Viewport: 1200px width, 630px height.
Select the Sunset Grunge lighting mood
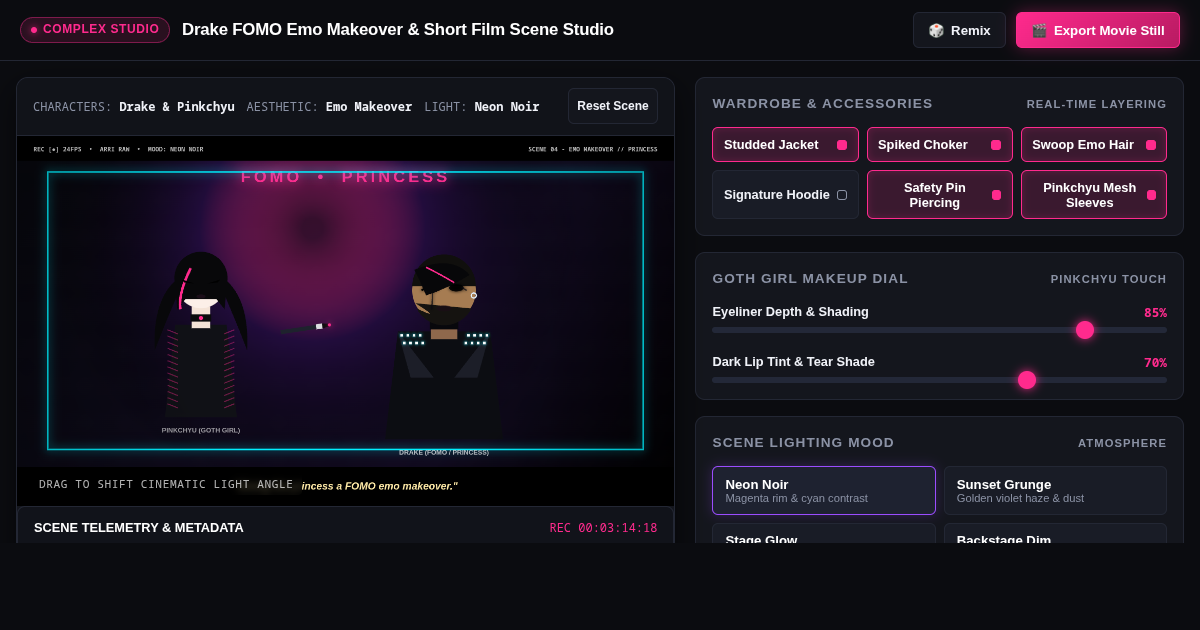click(x=1055, y=490)
